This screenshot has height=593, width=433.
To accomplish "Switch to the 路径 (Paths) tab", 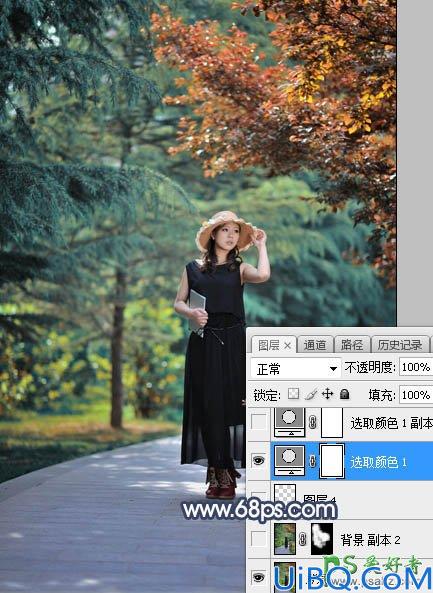I will point(352,345).
